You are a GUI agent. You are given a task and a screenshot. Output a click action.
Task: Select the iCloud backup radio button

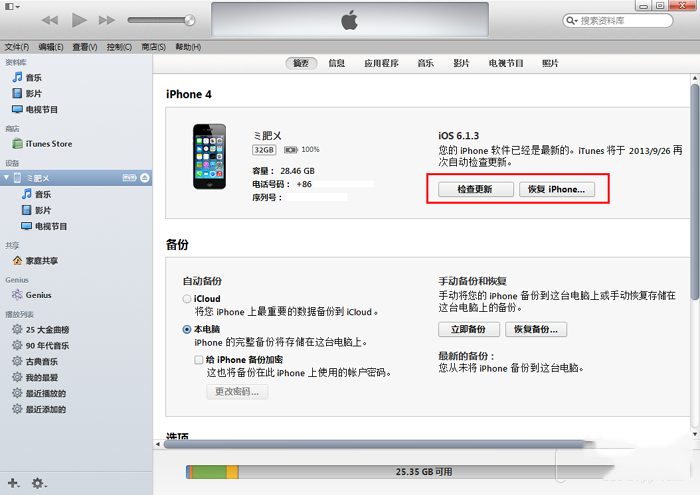pyautogui.click(x=187, y=299)
